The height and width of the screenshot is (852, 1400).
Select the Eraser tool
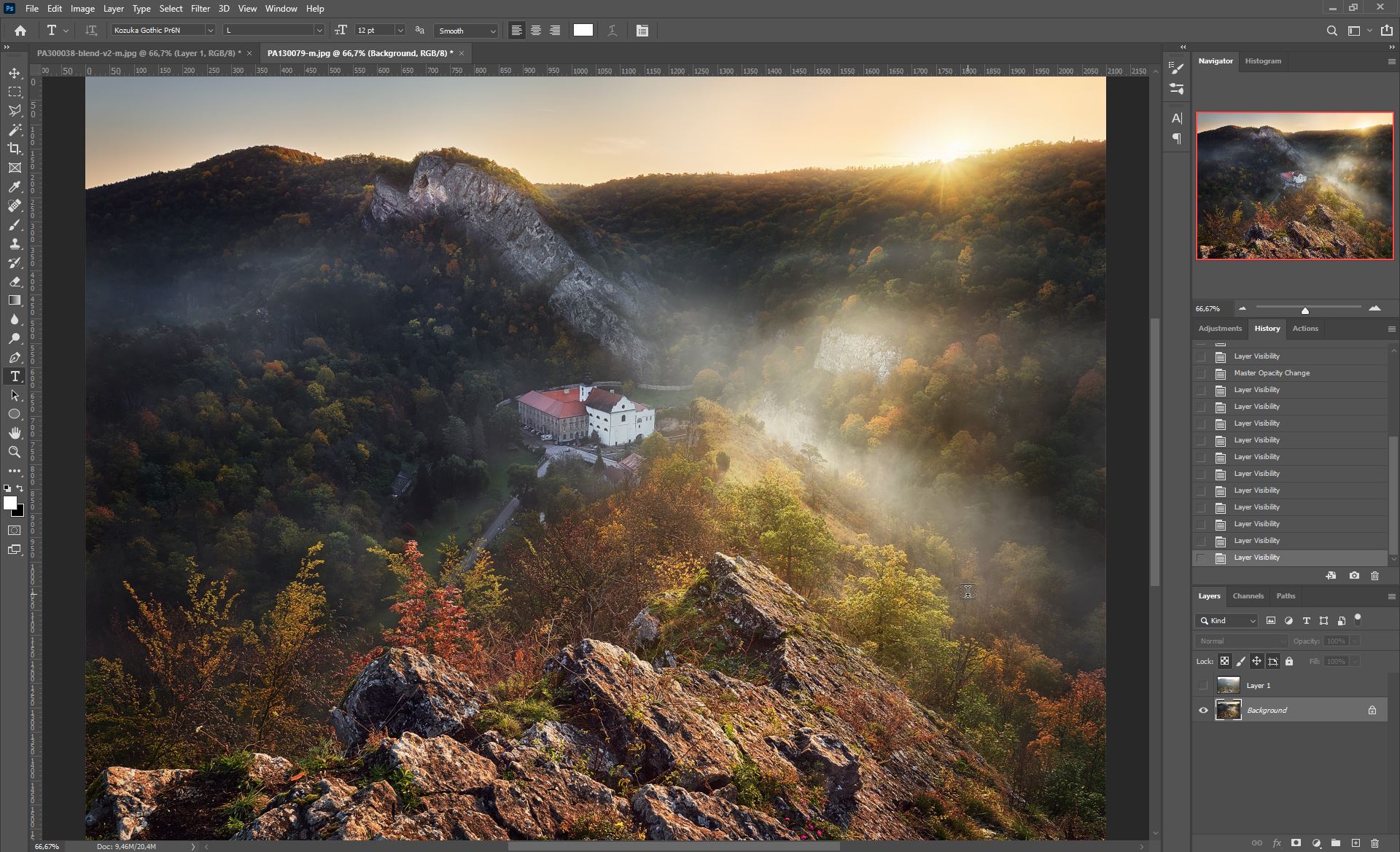click(15, 281)
